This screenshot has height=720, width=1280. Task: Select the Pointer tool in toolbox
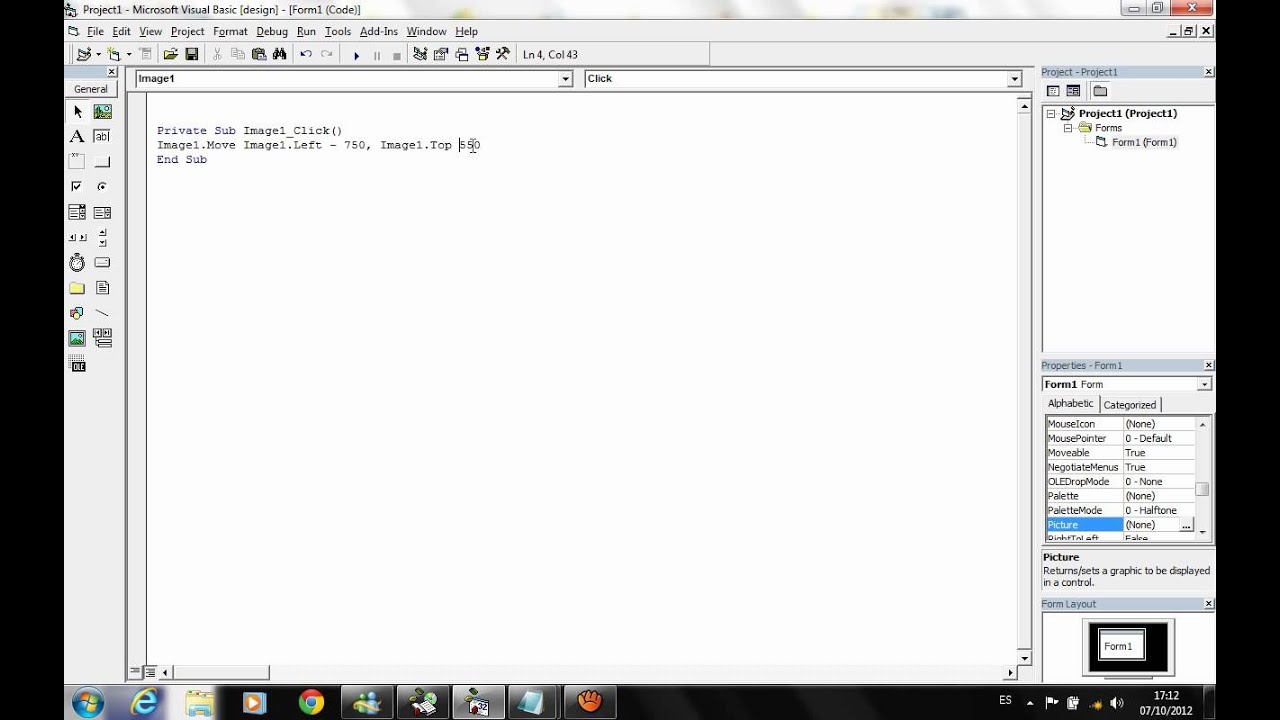tap(77, 112)
